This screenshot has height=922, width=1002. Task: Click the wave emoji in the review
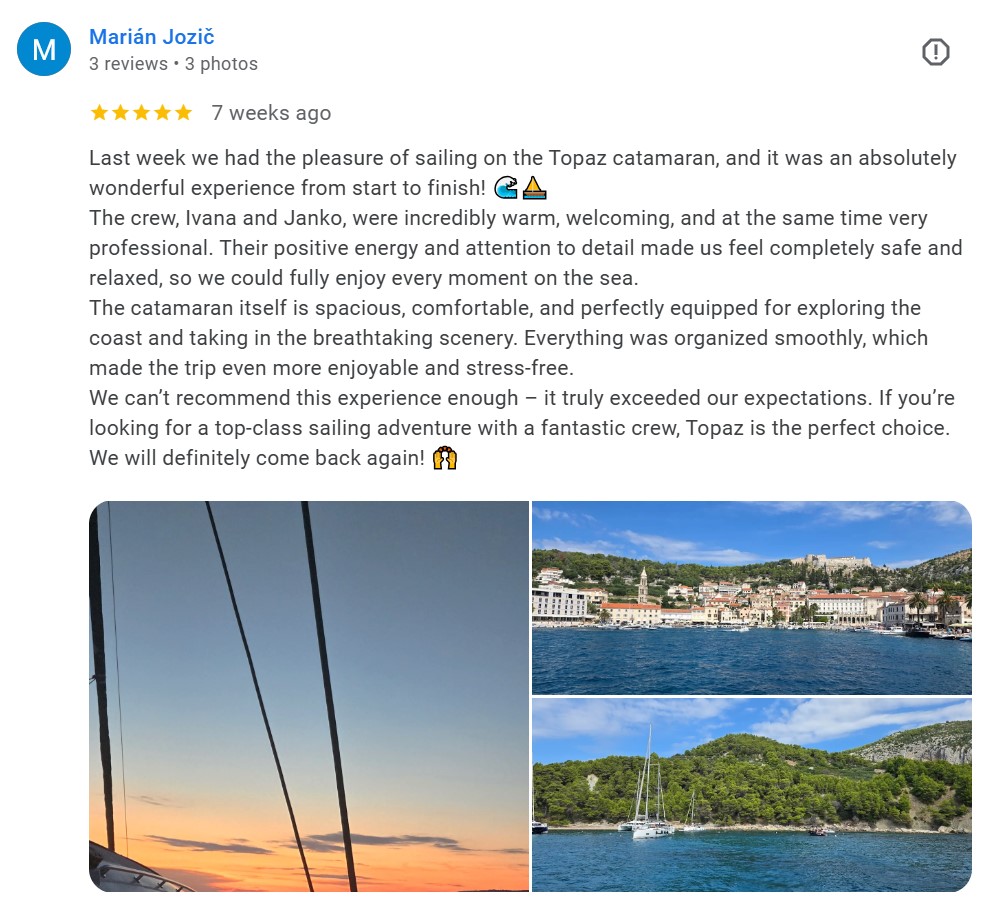click(x=507, y=188)
